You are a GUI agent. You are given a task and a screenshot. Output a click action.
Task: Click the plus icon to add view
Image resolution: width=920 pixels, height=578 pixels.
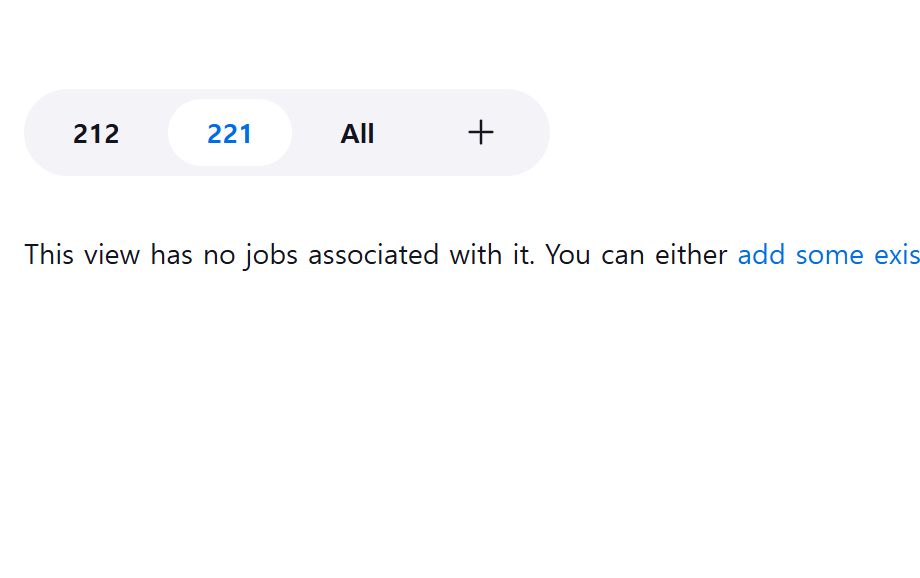click(481, 132)
